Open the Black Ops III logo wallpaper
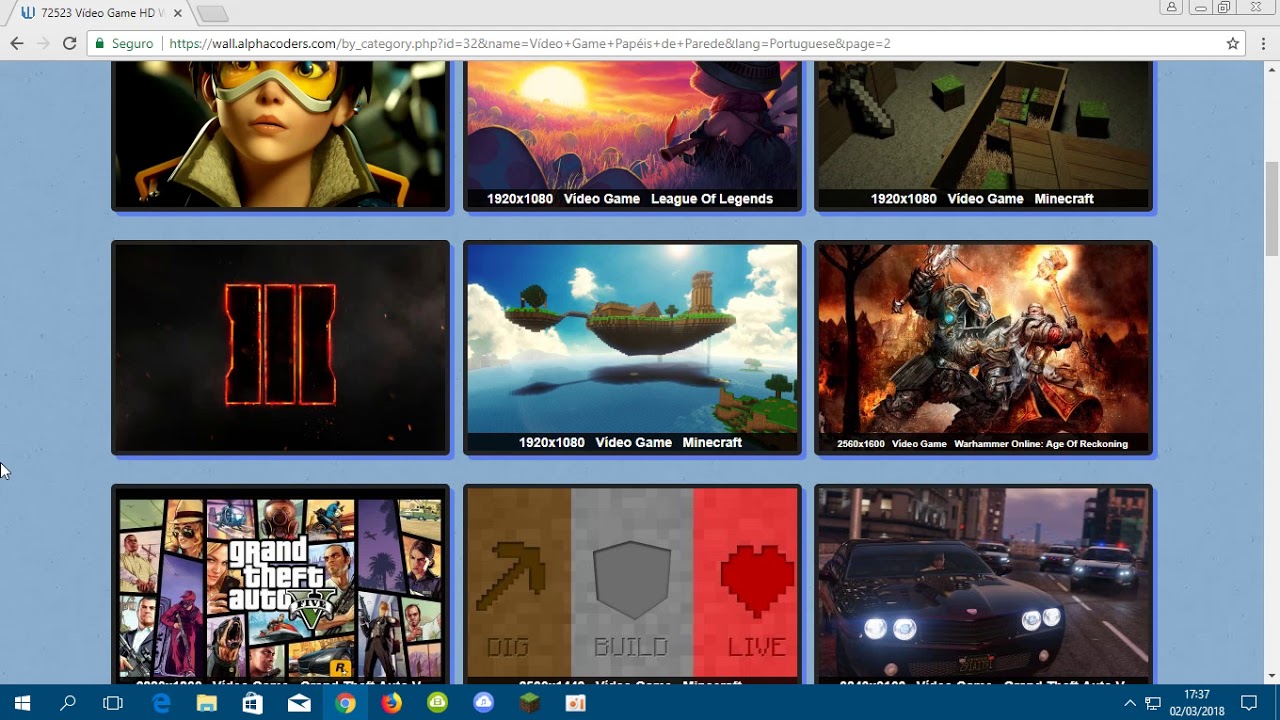Screen dimensions: 1280x720 [281, 347]
